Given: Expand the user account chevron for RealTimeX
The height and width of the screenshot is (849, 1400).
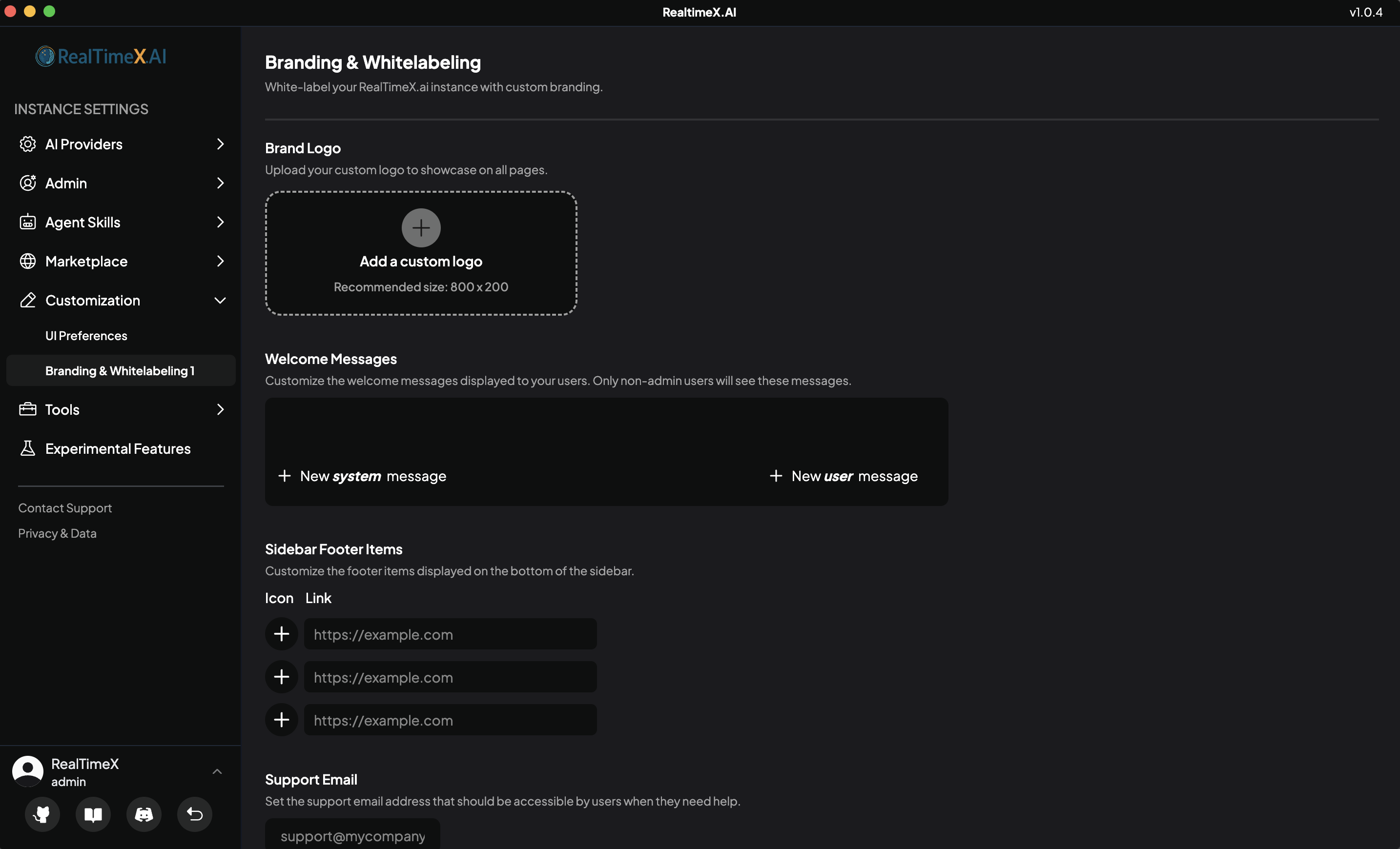Looking at the screenshot, I should (x=217, y=771).
